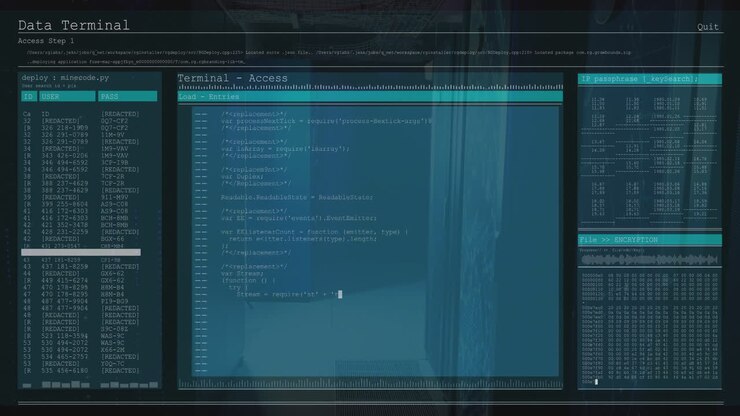Click the deploy : minecode.py title

click(65, 77)
